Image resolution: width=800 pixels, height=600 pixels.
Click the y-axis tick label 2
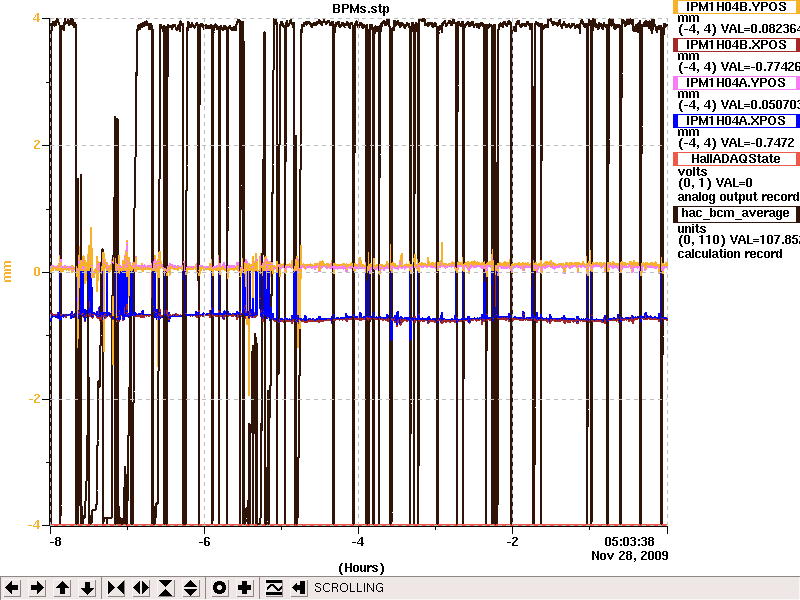point(37,145)
